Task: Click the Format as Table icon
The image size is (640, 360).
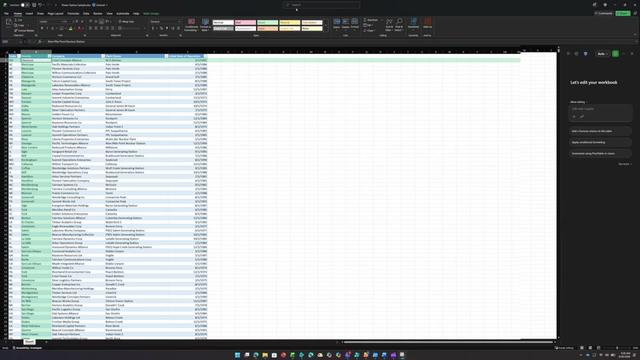Action: point(205,24)
